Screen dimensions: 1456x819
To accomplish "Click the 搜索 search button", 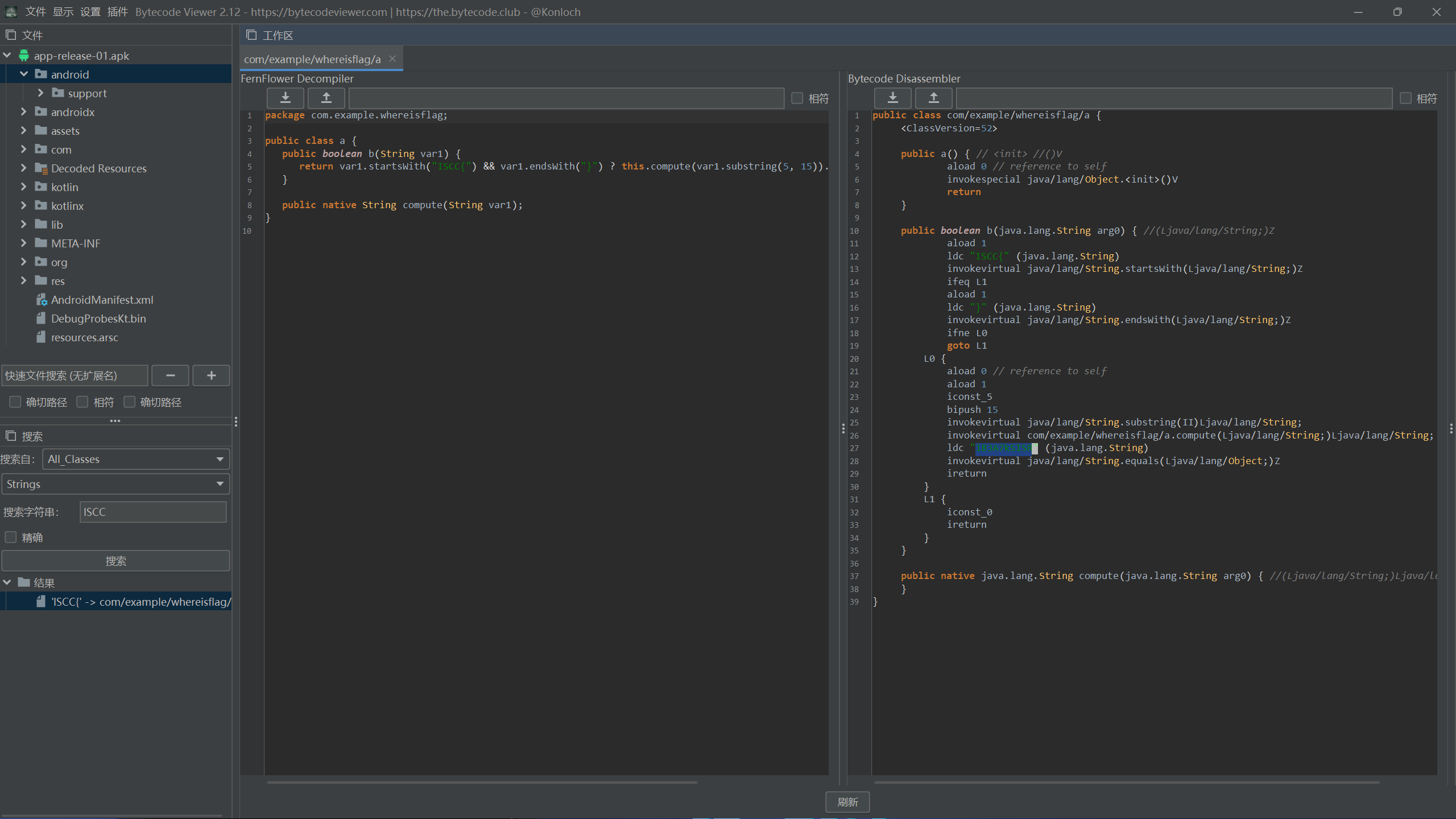I will click(115, 561).
